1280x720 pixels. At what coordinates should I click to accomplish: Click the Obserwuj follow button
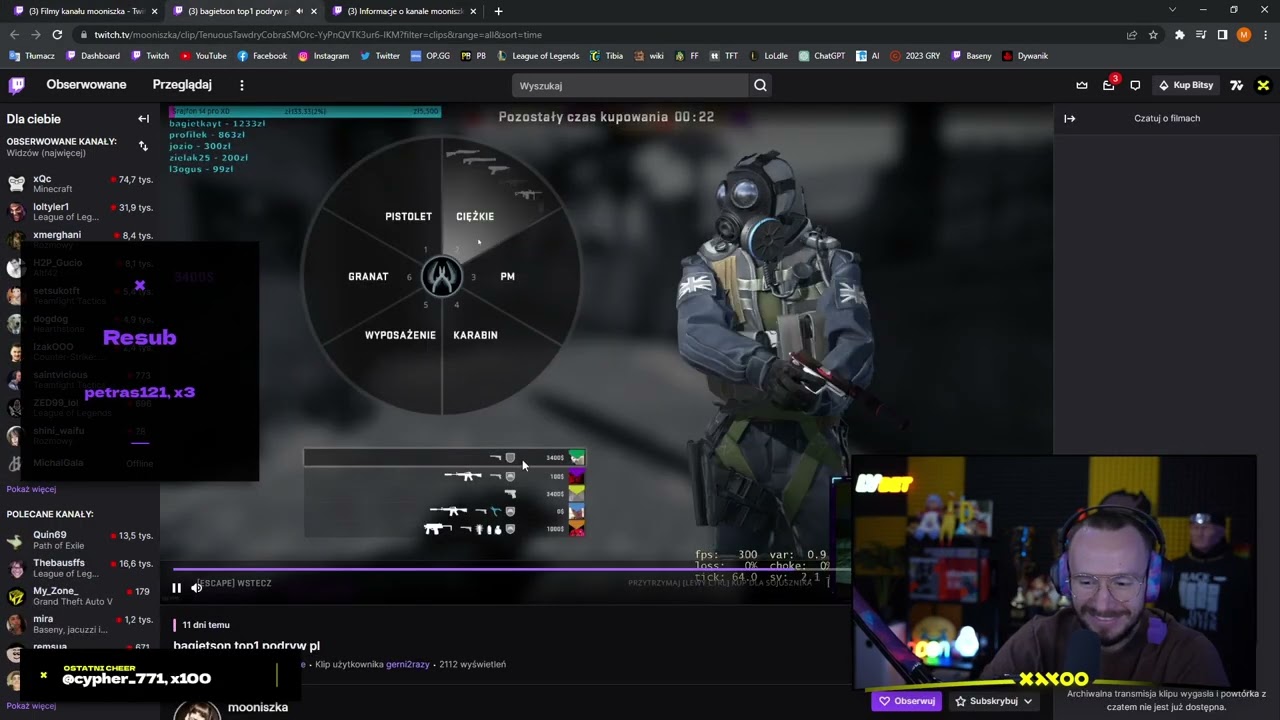pyautogui.click(x=907, y=701)
